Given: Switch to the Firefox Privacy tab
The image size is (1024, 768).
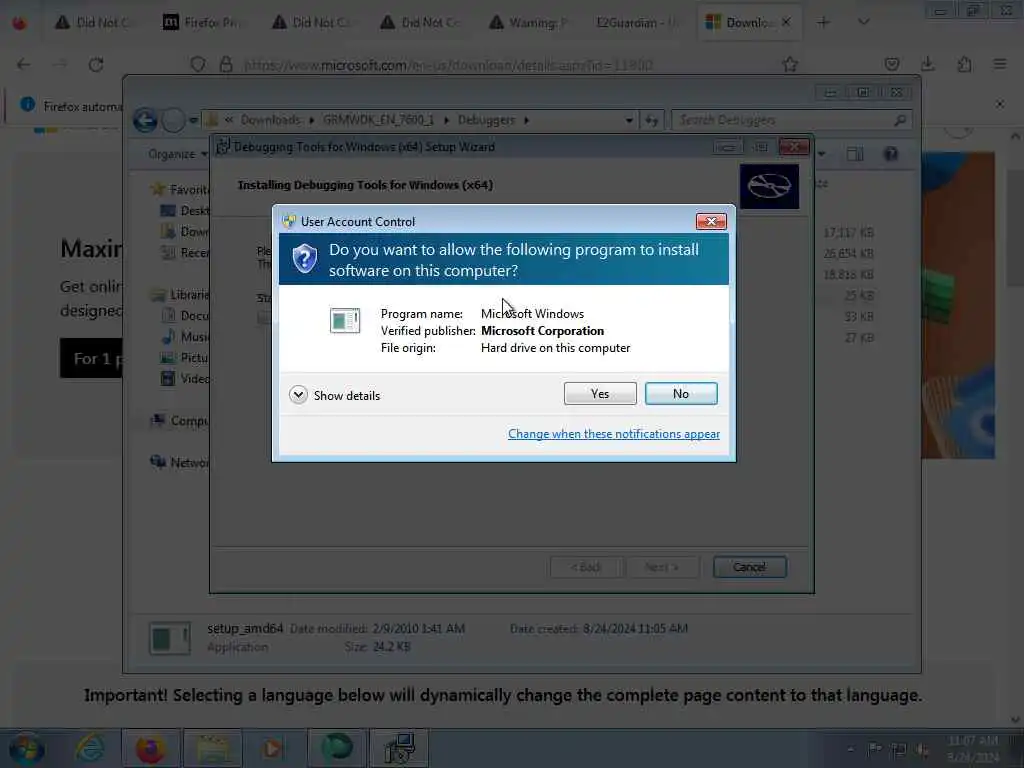Looking at the screenshot, I should 204,23.
